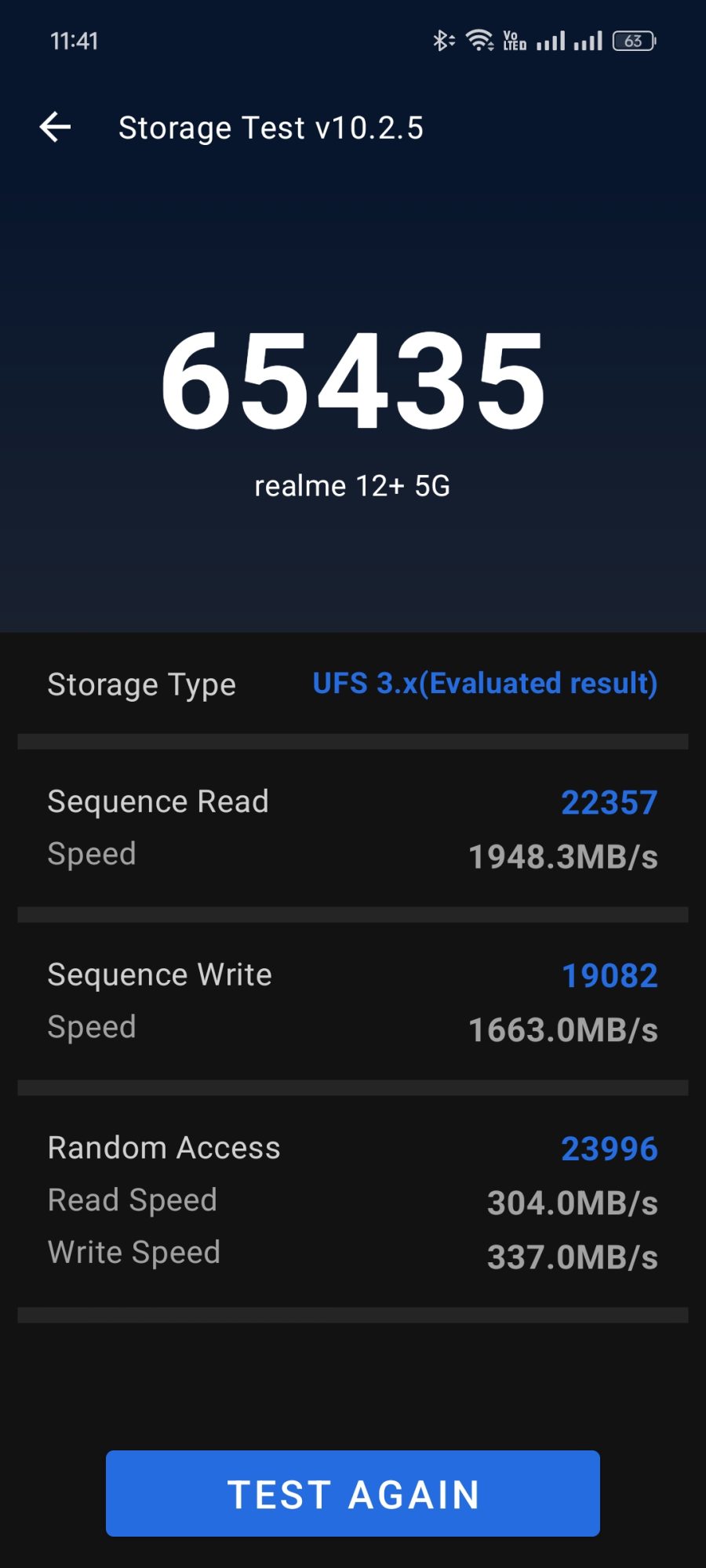Tap the UFS 3.x(Evaluated result) link

pos(485,684)
